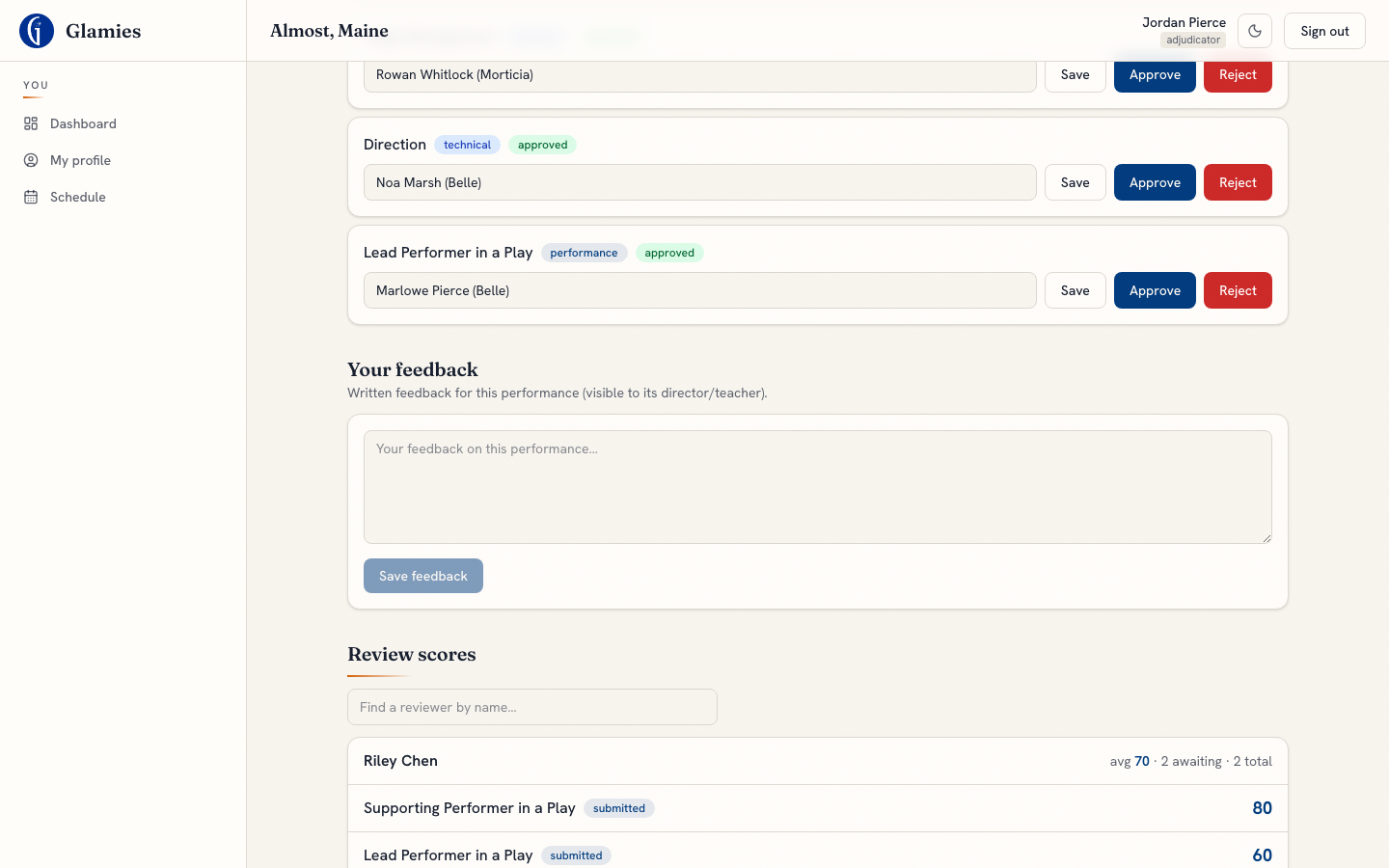This screenshot has width=1389, height=868.
Task: Click the Review scores heading
Action: click(412, 654)
